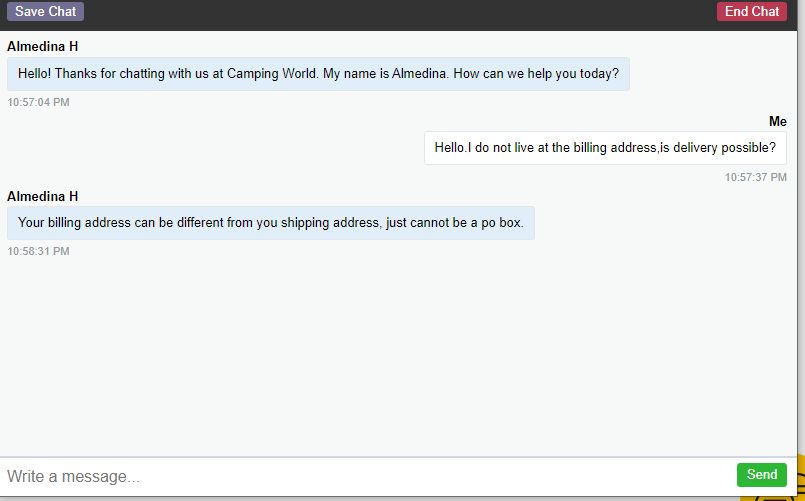
Task: Click the second Almedina H sender name
Action: click(42, 196)
